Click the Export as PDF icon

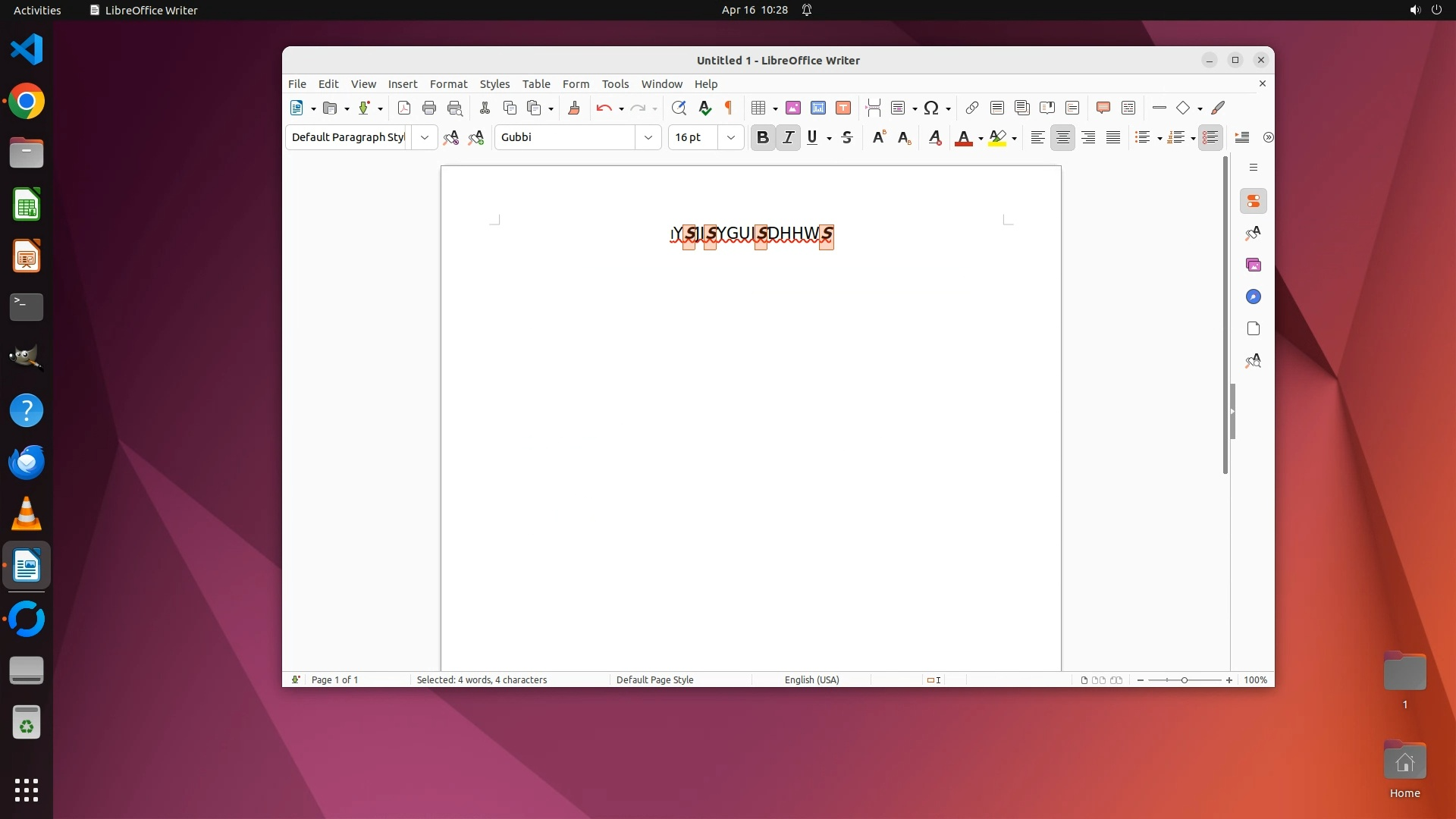click(404, 108)
